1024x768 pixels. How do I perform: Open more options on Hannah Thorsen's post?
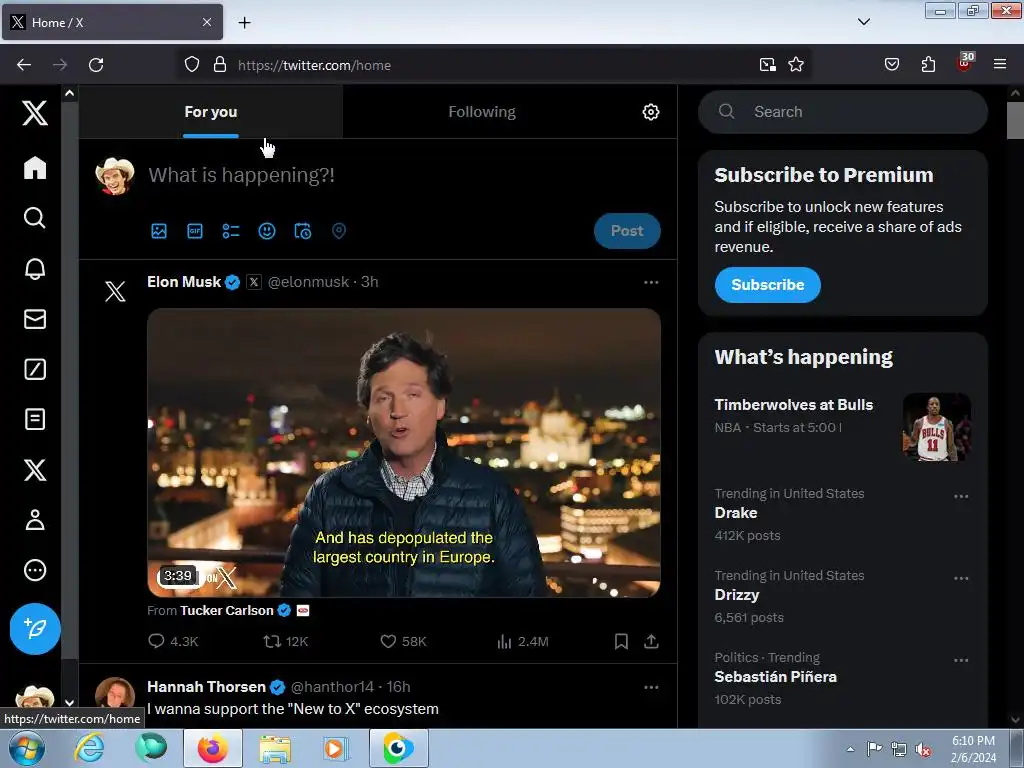coord(651,687)
